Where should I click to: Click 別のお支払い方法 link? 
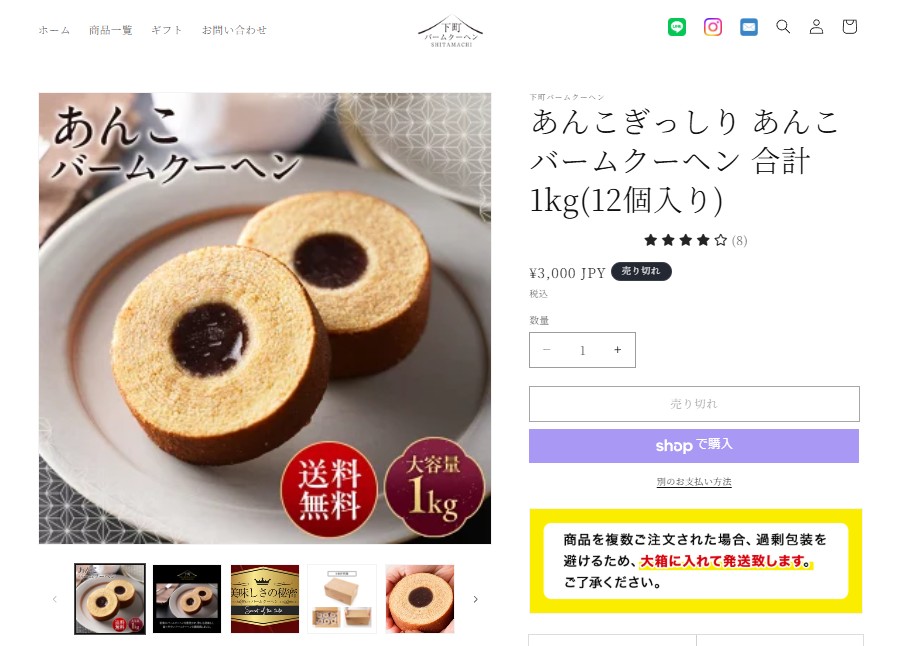(x=694, y=481)
